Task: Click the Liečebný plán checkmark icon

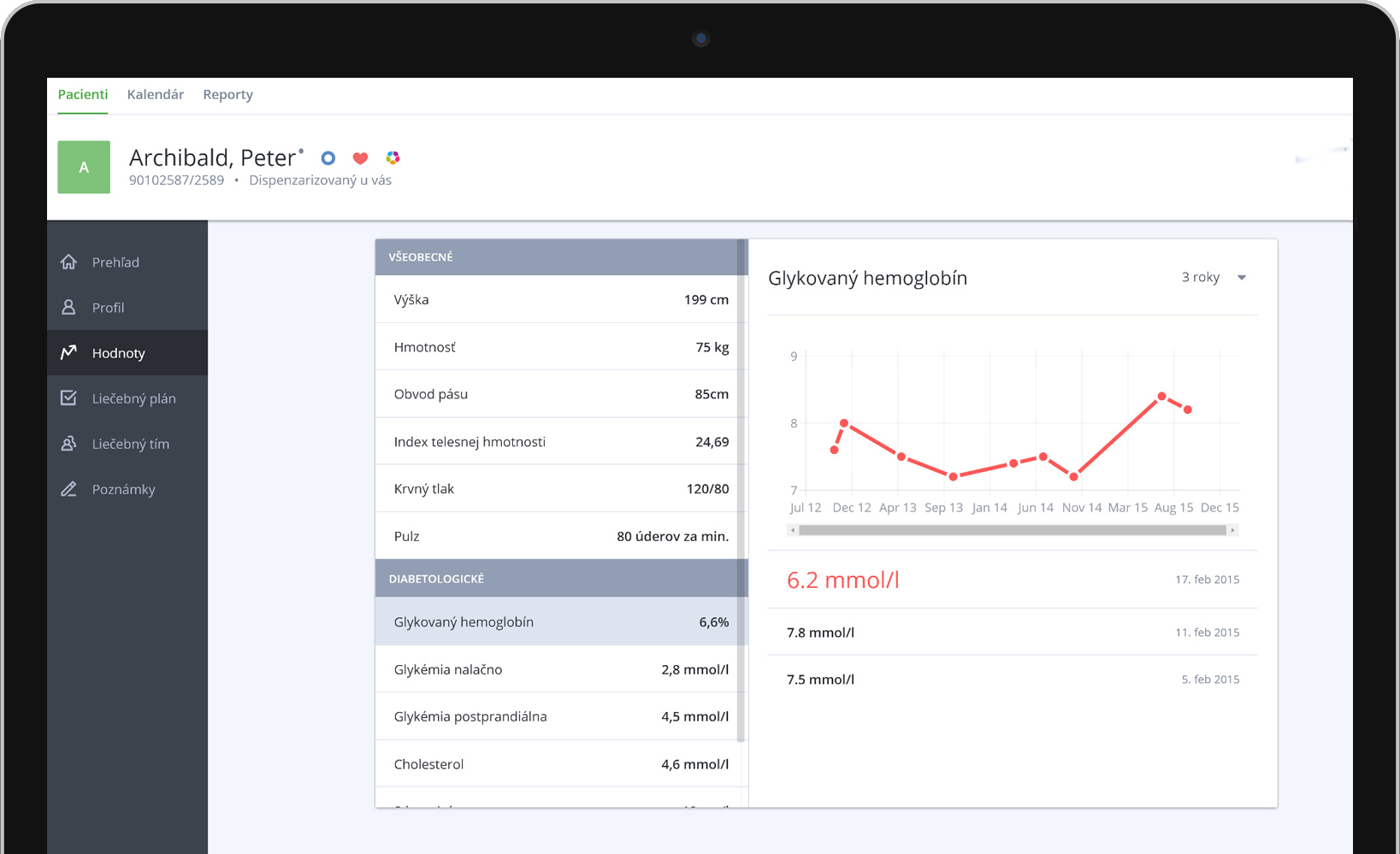Action: tap(69, 398)
